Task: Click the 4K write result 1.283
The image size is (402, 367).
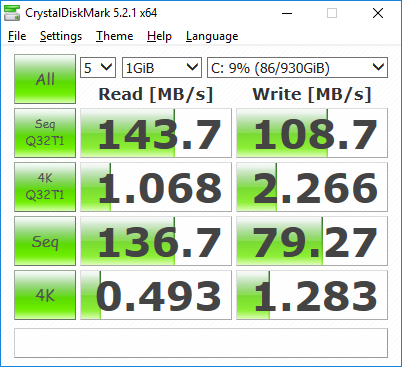Action: tap(312, 295)
